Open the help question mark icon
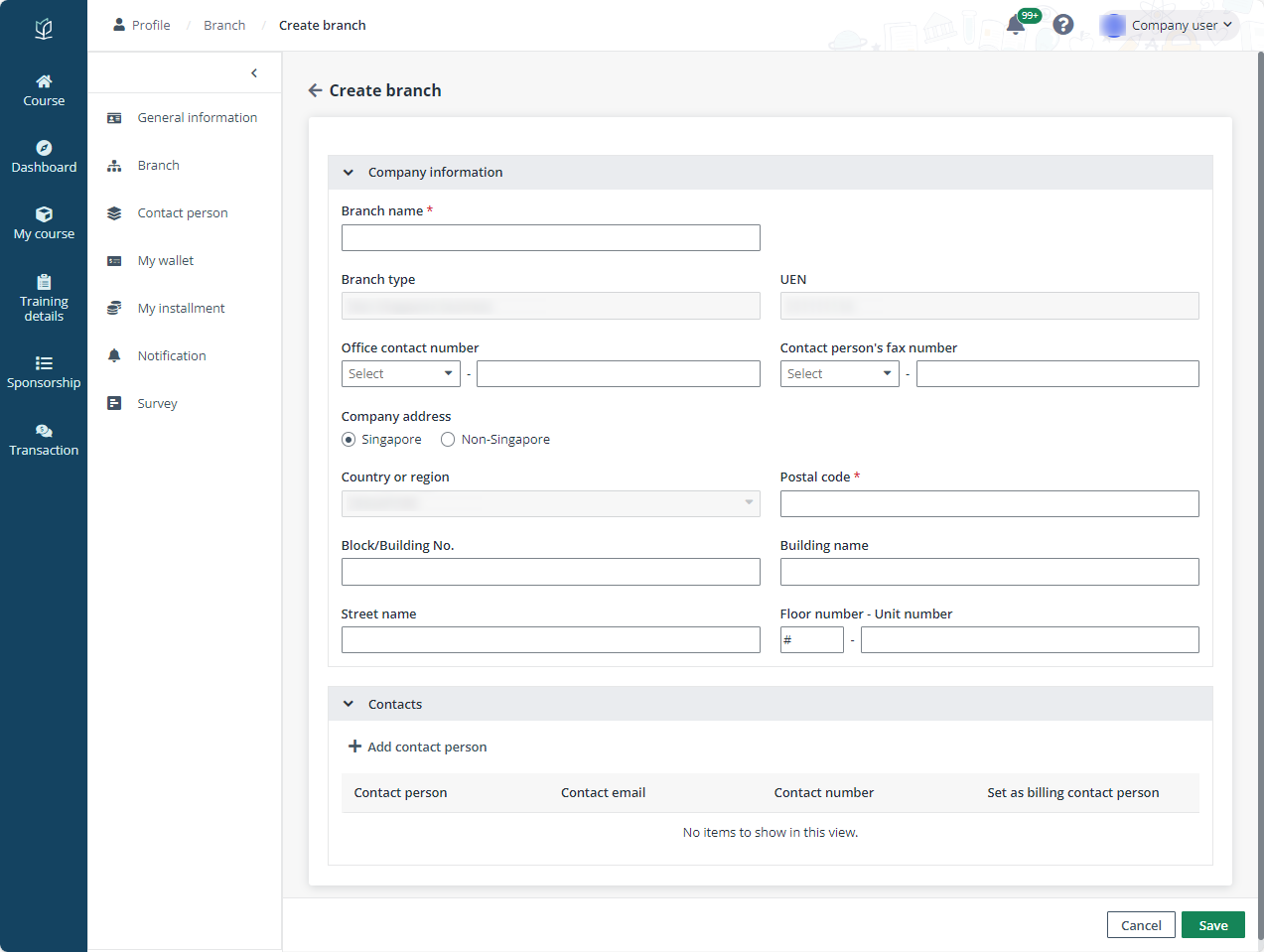 pos(1062,25)
